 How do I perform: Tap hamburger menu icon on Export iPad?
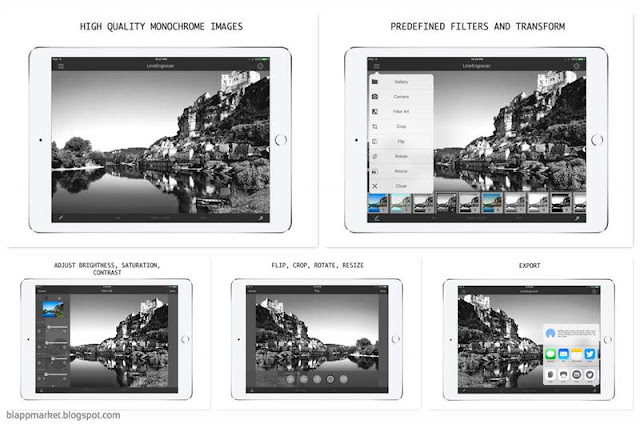(x=463, y=291)
